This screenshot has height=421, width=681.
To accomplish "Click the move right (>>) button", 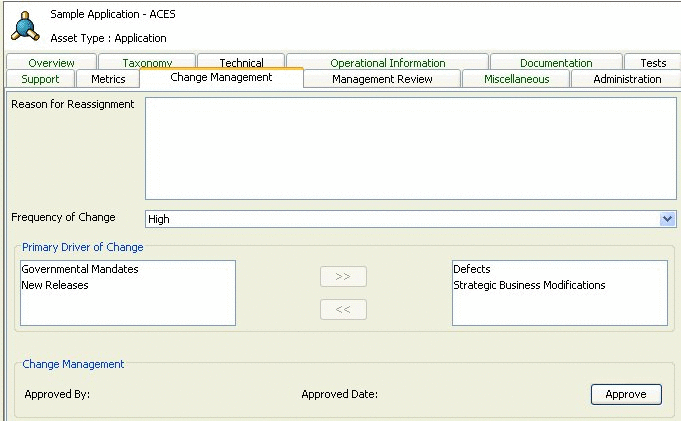I will [343, 276].
